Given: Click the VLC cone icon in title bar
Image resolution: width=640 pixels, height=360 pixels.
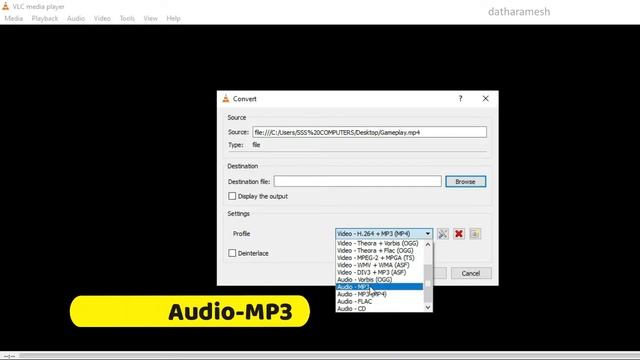Looking at the screenshot, I should tap(5, 6).
